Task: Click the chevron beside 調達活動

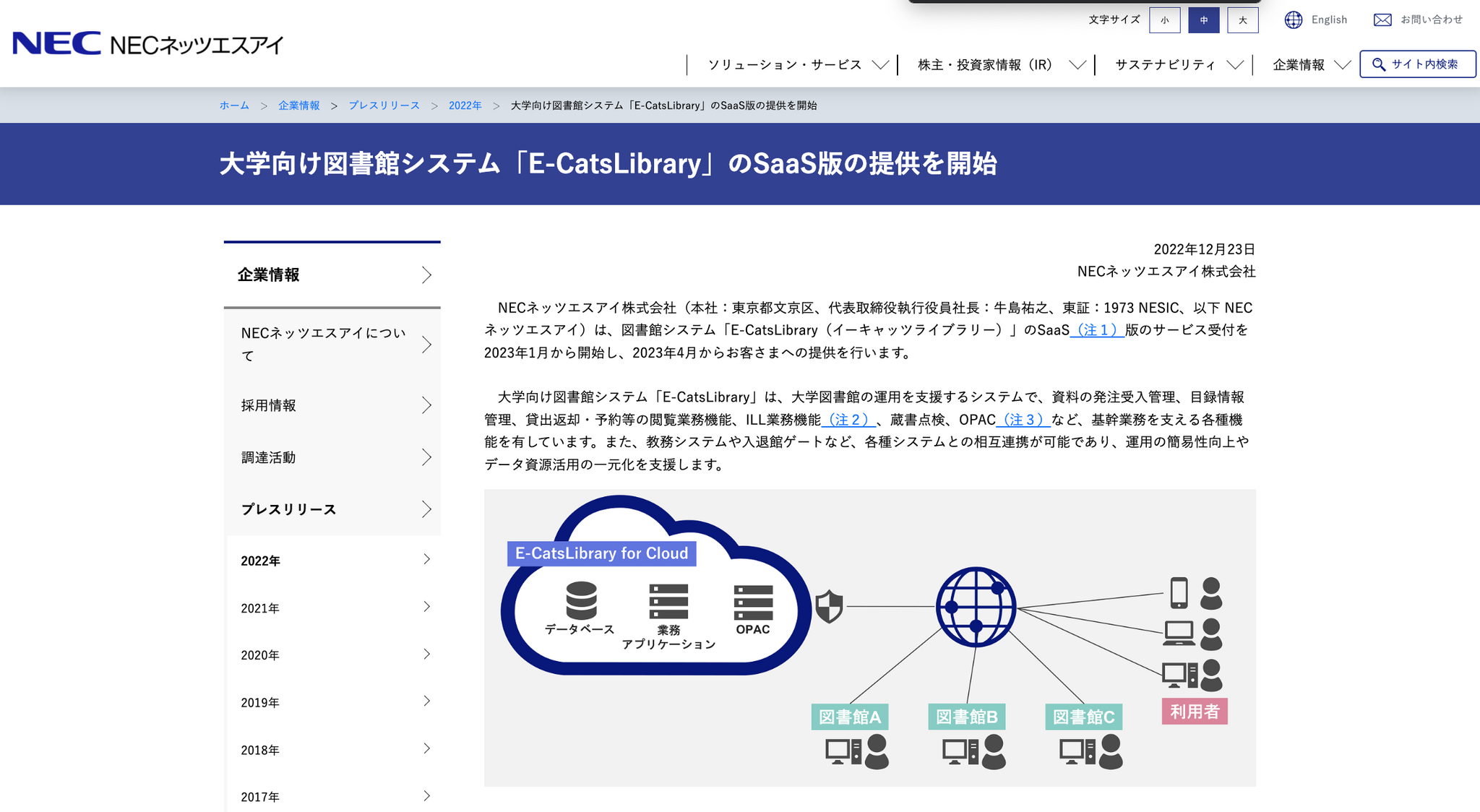Action: click(x=426, y=457)
